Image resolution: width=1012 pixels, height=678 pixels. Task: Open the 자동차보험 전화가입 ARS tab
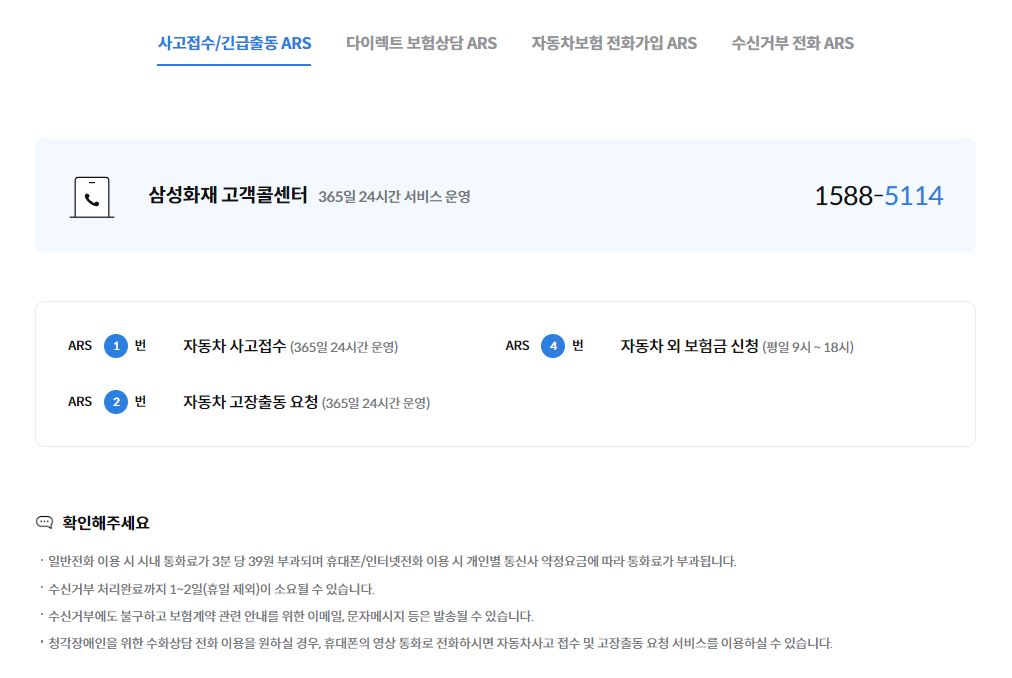coord(614,43)
